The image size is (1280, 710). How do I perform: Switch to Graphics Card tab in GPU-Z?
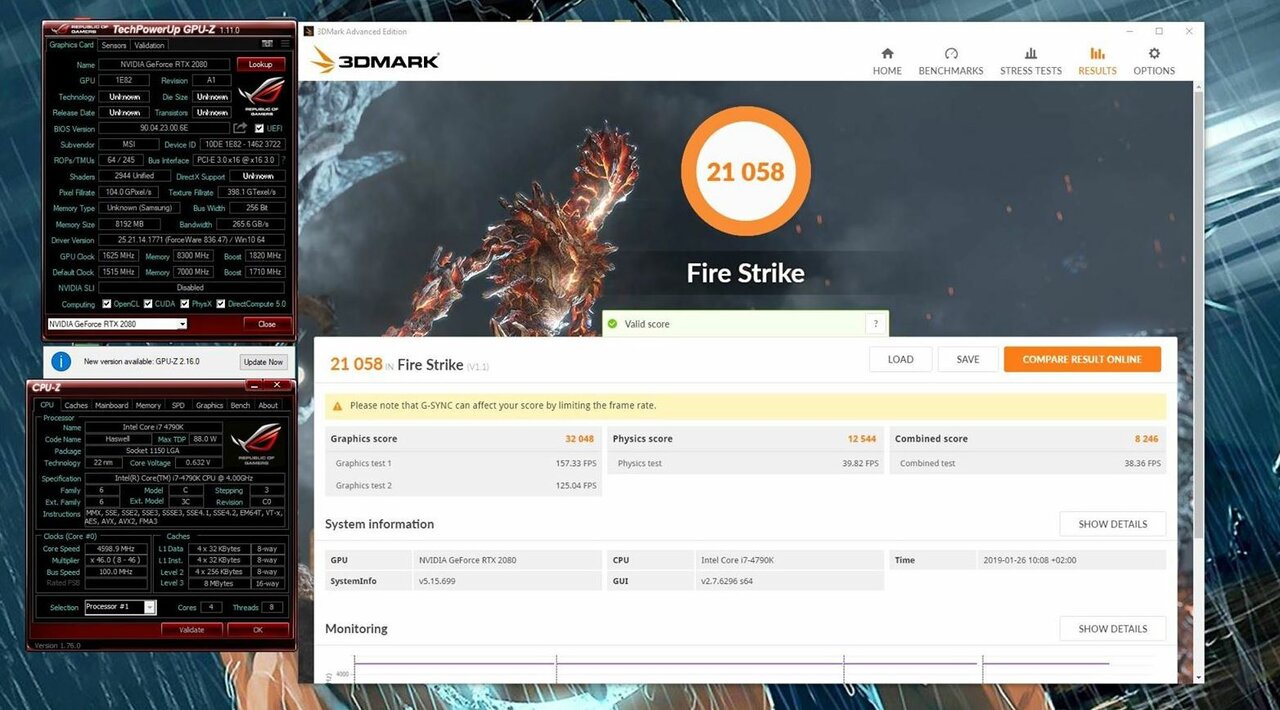(x=72, y=45)
